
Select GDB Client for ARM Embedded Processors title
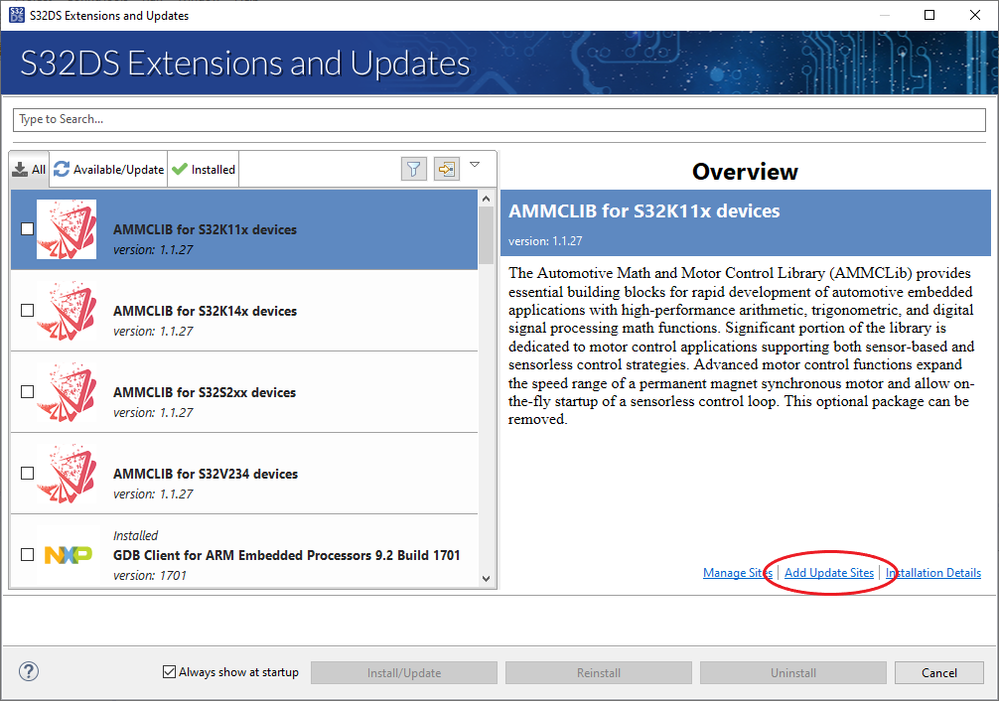pos(287,555)
